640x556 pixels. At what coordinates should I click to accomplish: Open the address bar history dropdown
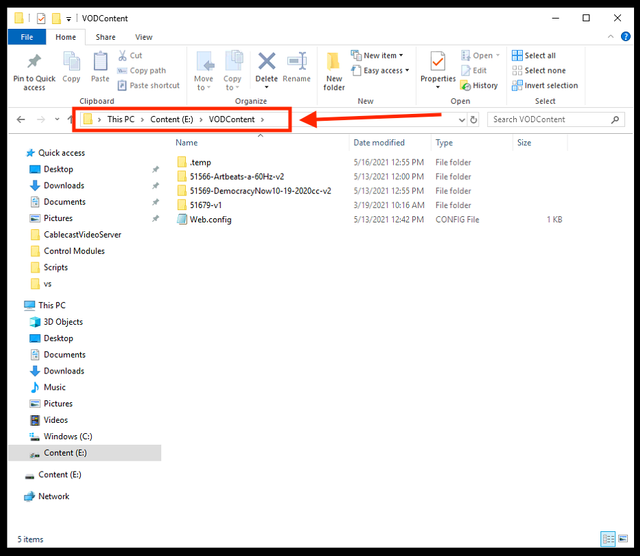click(x=462, y=120)
